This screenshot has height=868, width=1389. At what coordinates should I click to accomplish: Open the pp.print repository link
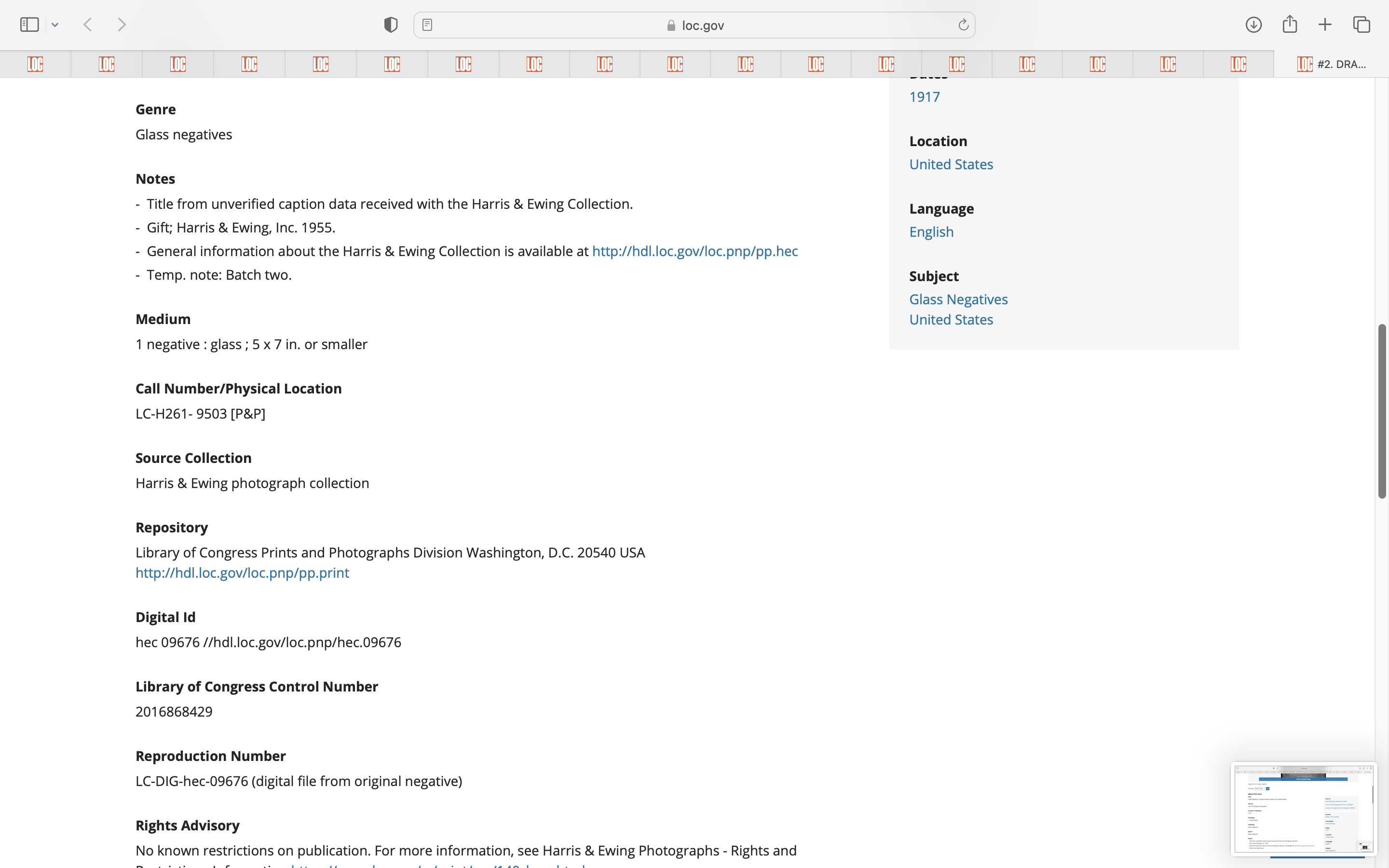(x=242, y=573)
